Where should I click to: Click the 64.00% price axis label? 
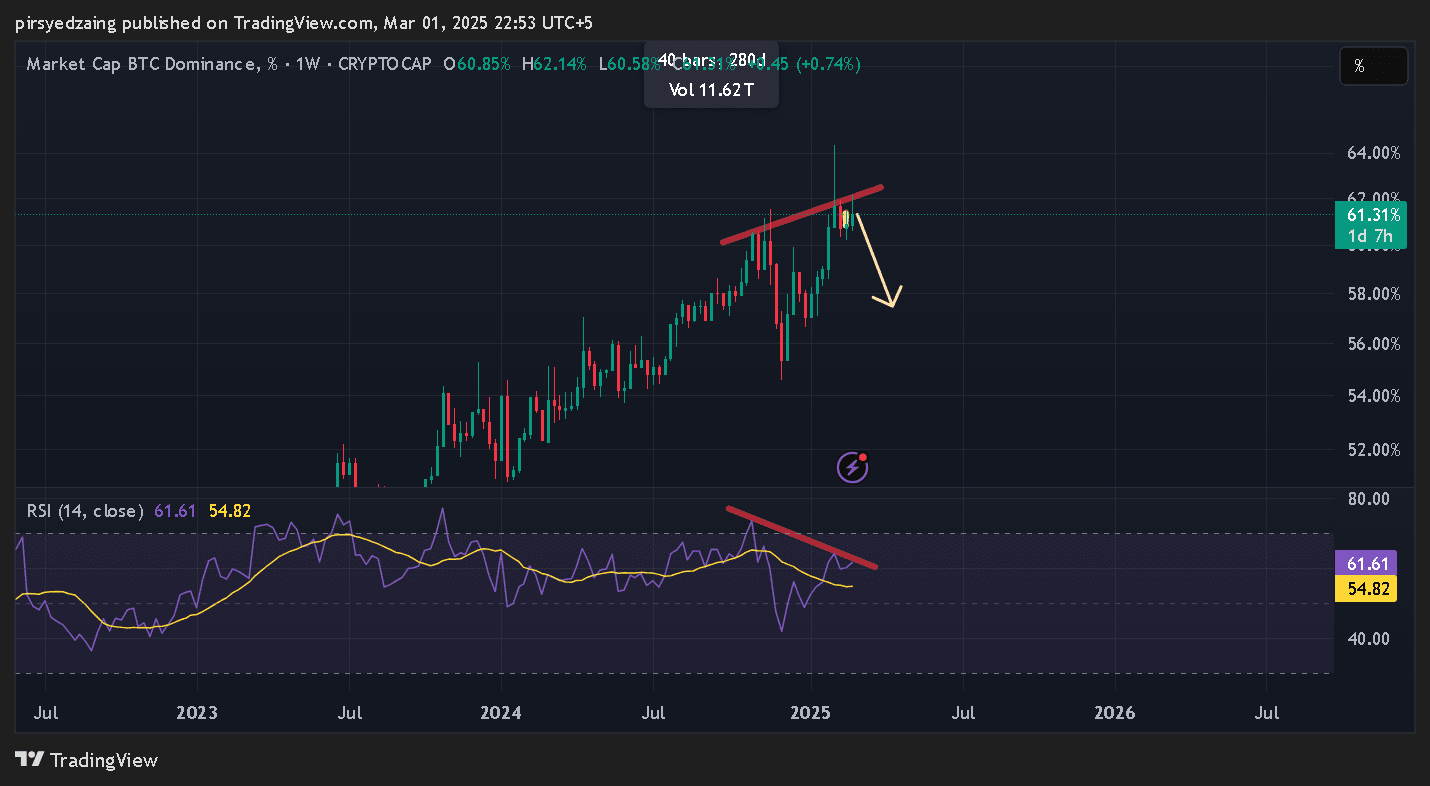tap(1373, 153)
